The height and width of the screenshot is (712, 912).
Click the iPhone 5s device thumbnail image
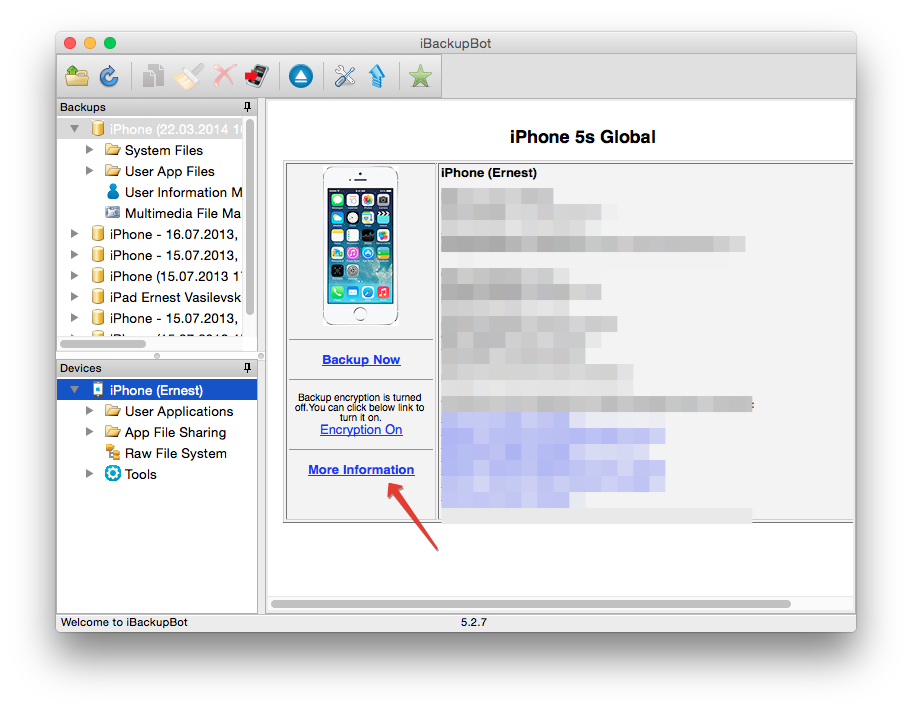[360, 246]
